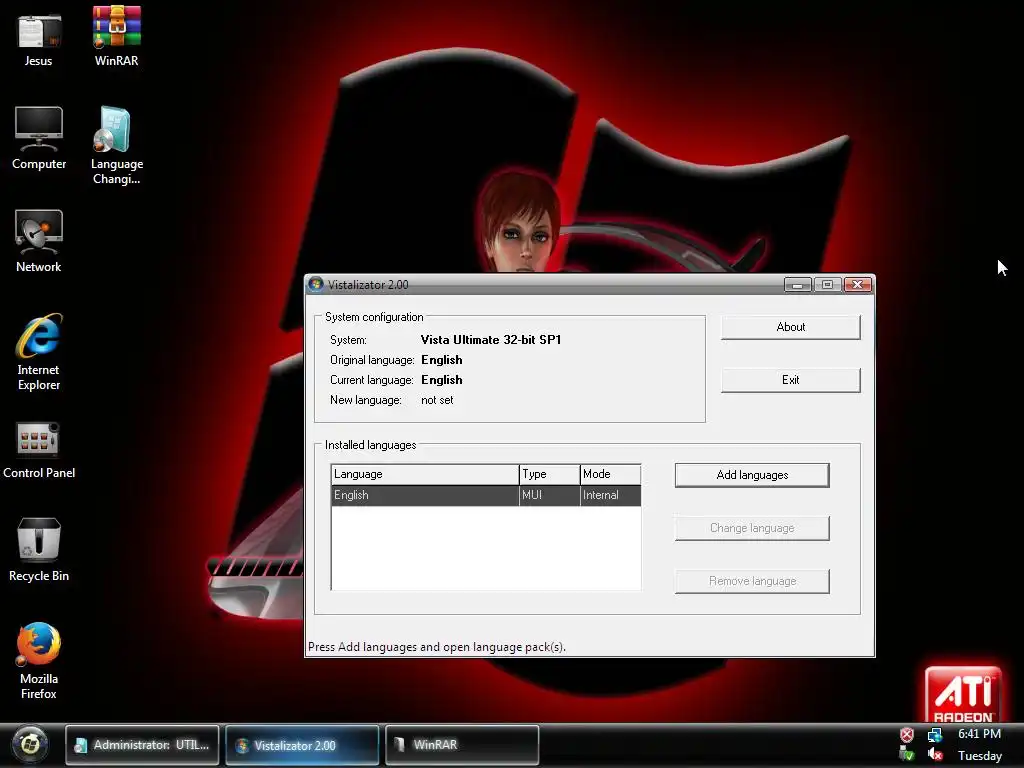The height and width of the screenshot is (768, 1024).
Task: Sort by the Mode column header
Action: [x=610, y=474]
